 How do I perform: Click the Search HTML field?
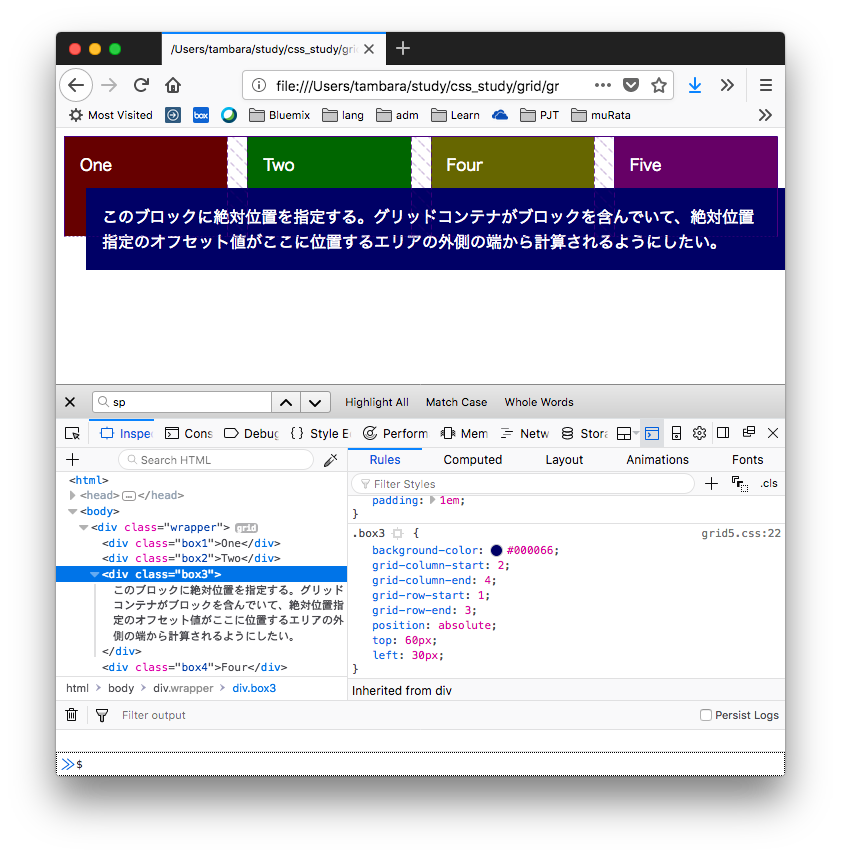tap(216, 460)
